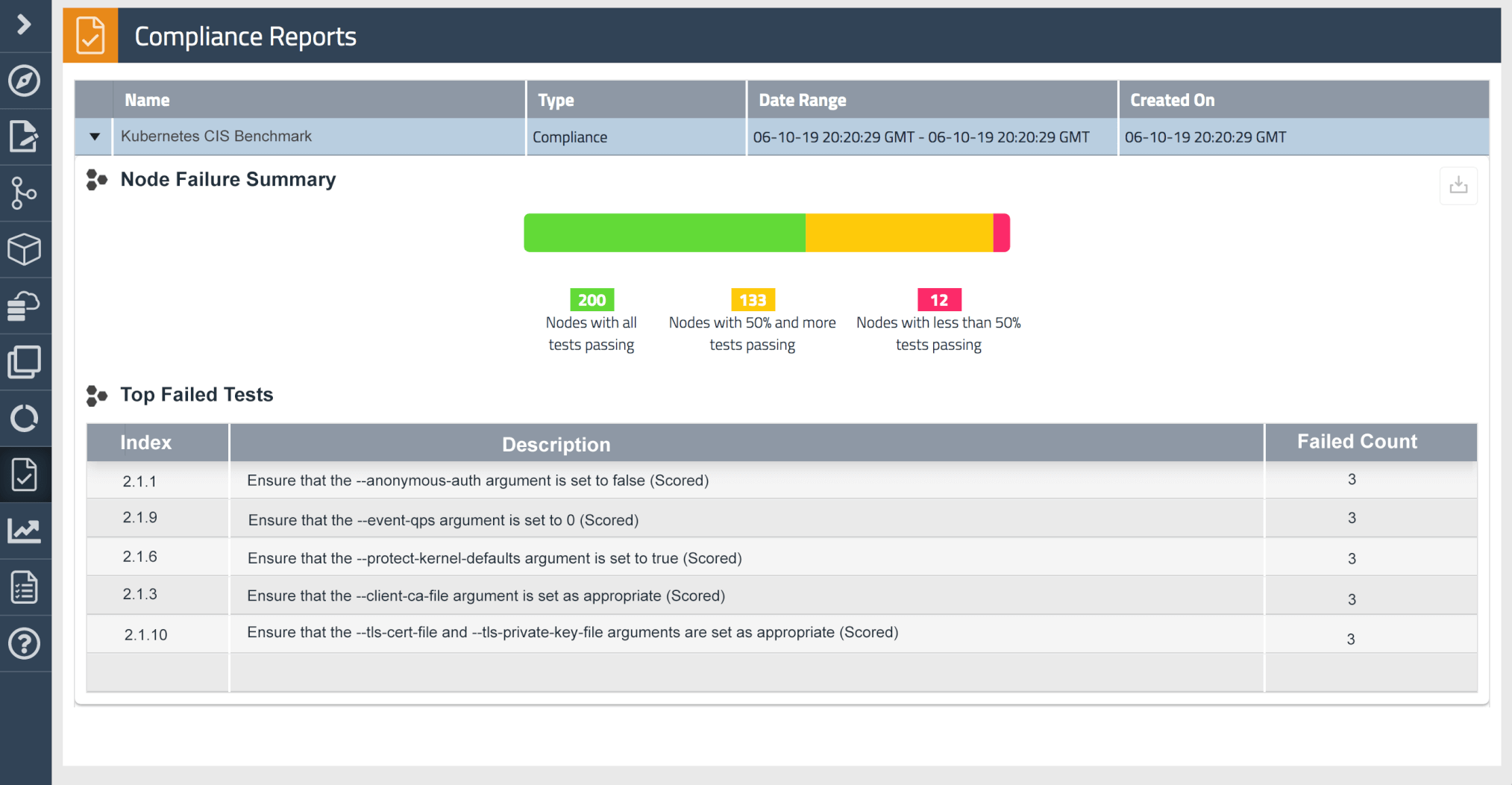Open the event log list icon

tap(25, 587)
